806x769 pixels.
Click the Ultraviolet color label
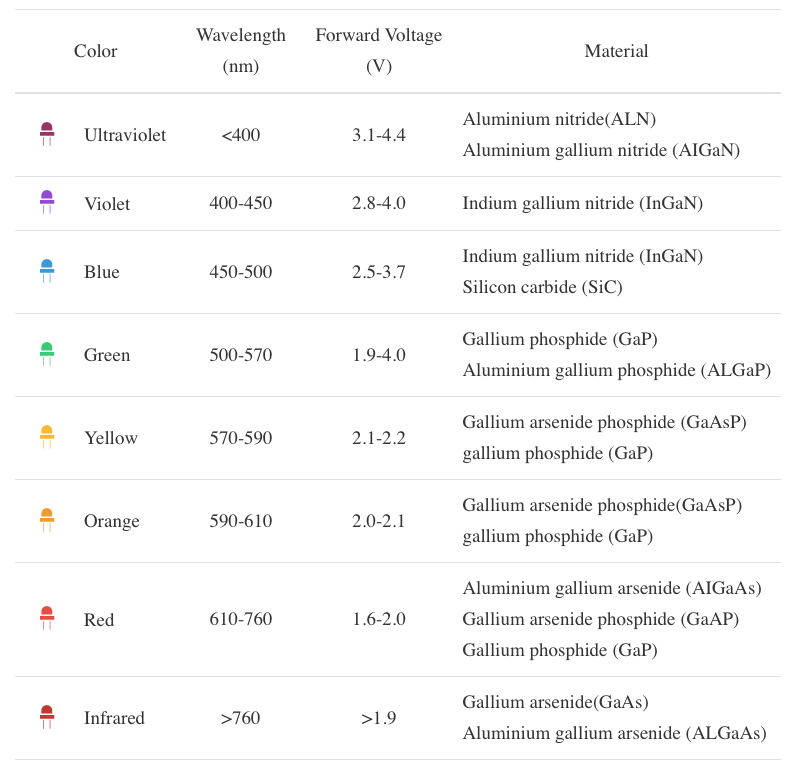coord(125,135)
